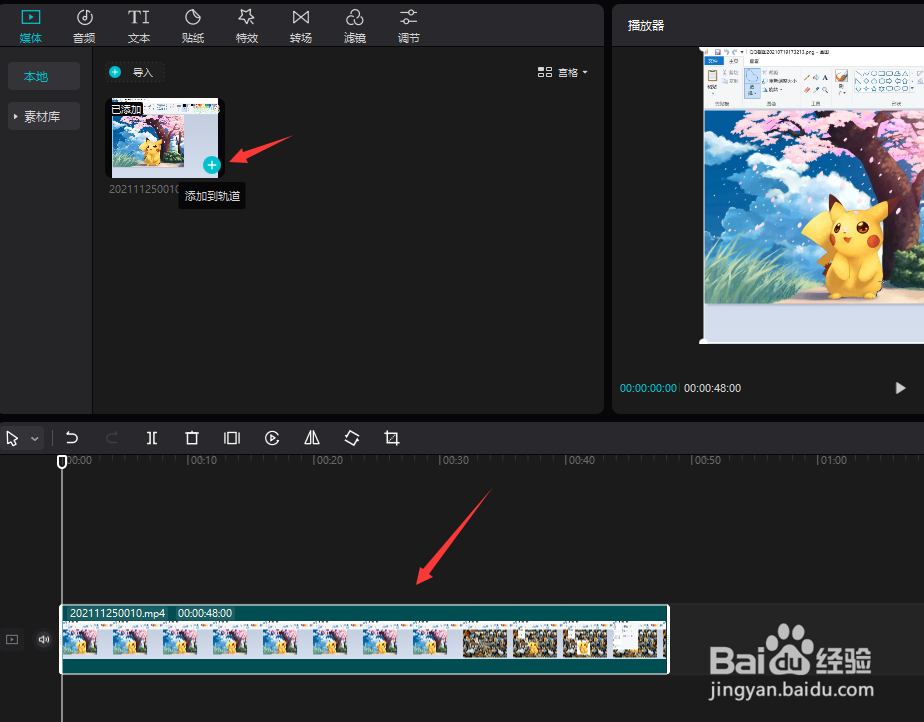
Task: Open the 转场 transitions tab
Action: (301, 27)
